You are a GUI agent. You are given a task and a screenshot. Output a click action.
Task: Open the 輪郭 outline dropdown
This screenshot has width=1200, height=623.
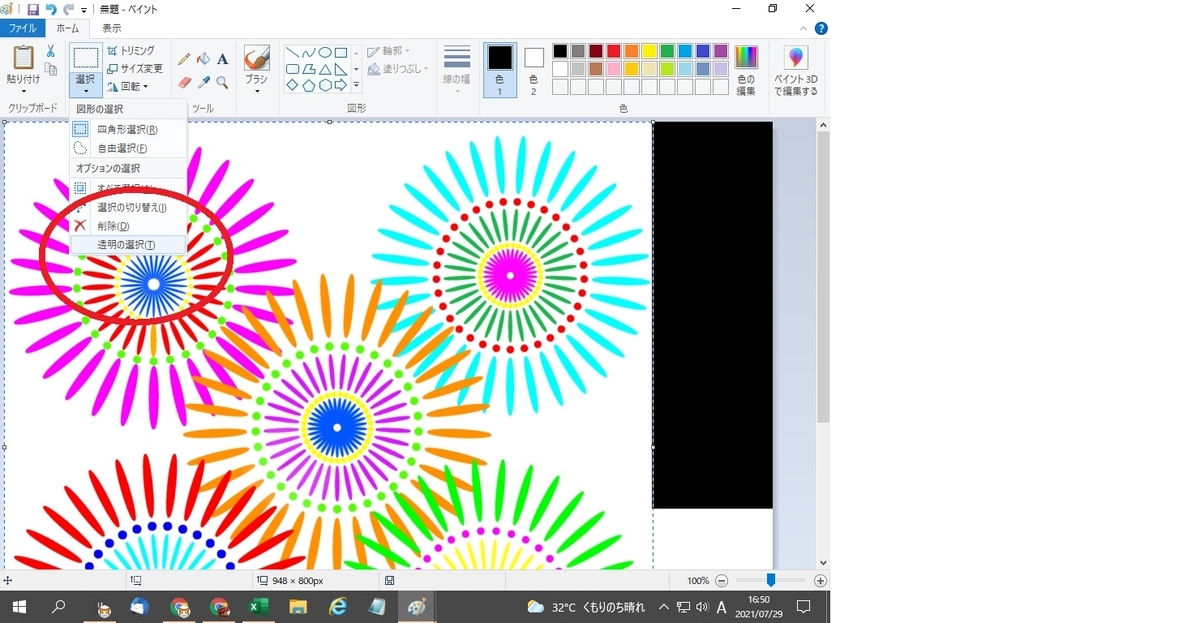coord(389,51)
